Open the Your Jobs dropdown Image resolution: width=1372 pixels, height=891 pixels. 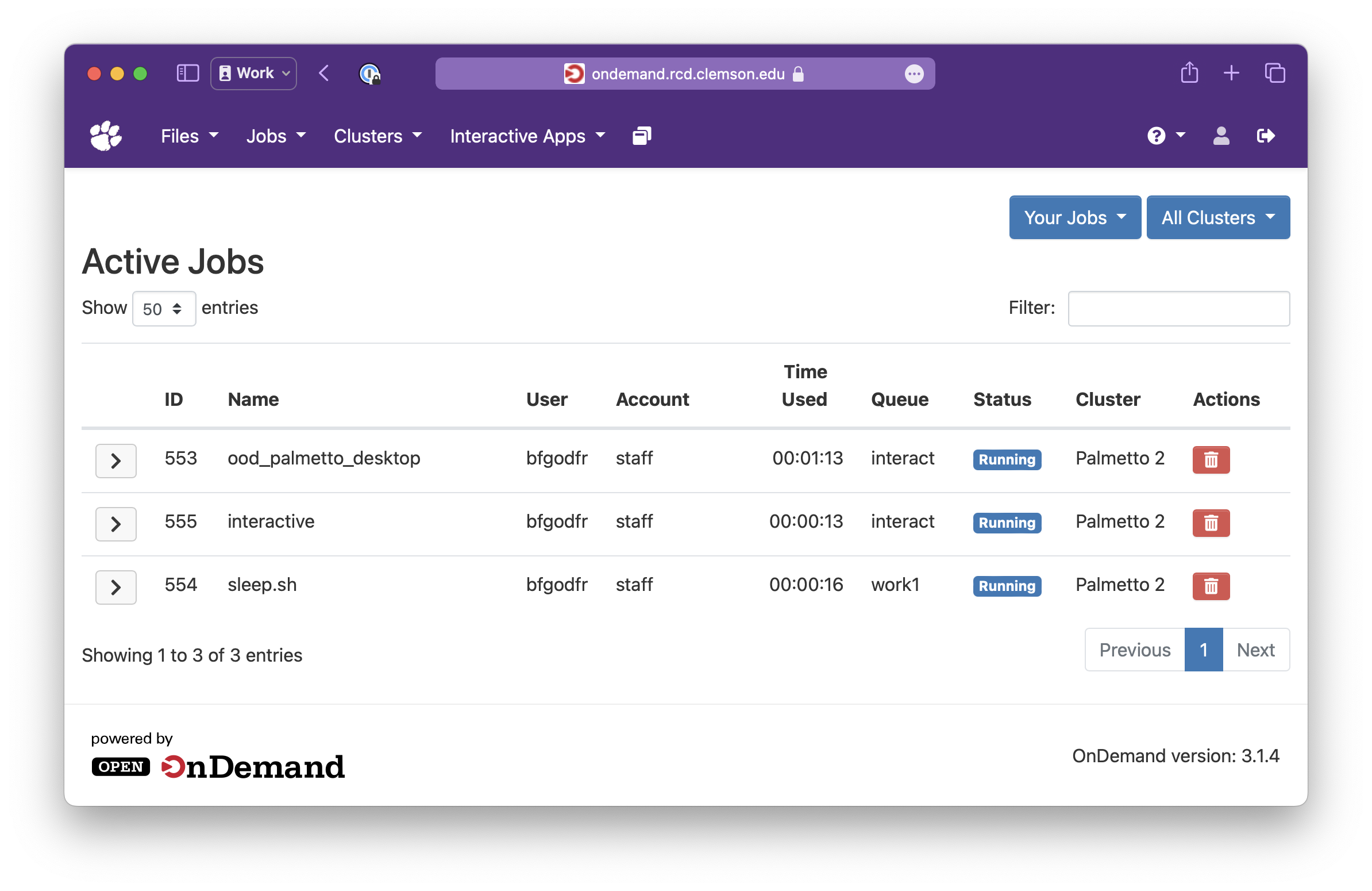click(x=1074, y=217)
